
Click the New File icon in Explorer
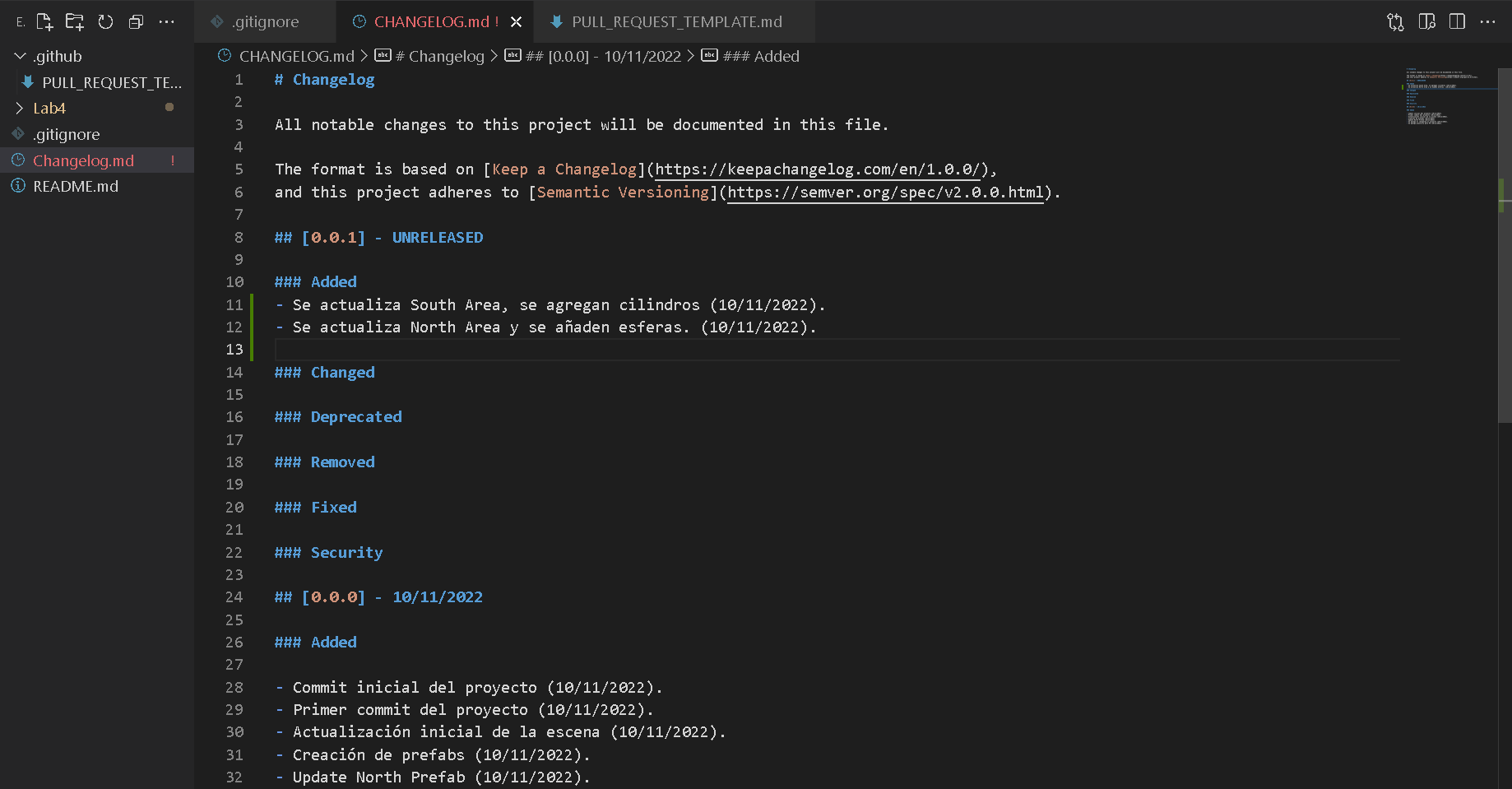(44, 22)
